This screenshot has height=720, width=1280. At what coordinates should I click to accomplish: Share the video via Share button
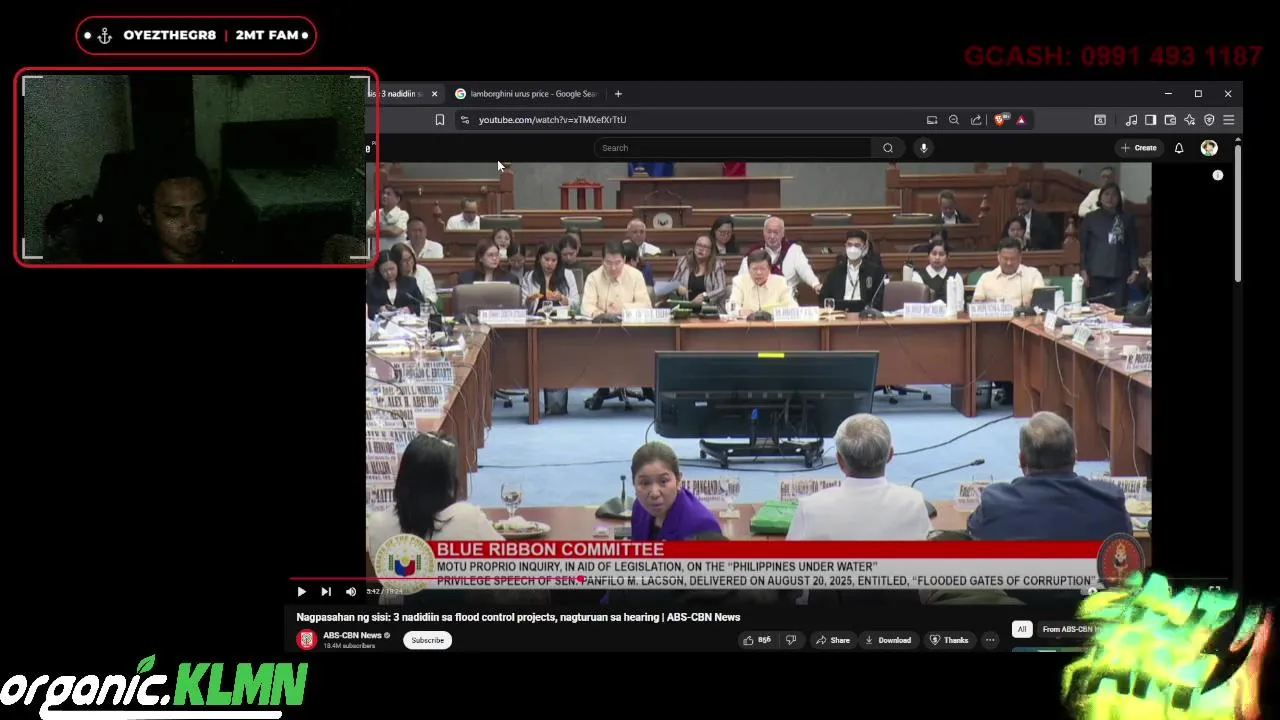click(832, 640)
